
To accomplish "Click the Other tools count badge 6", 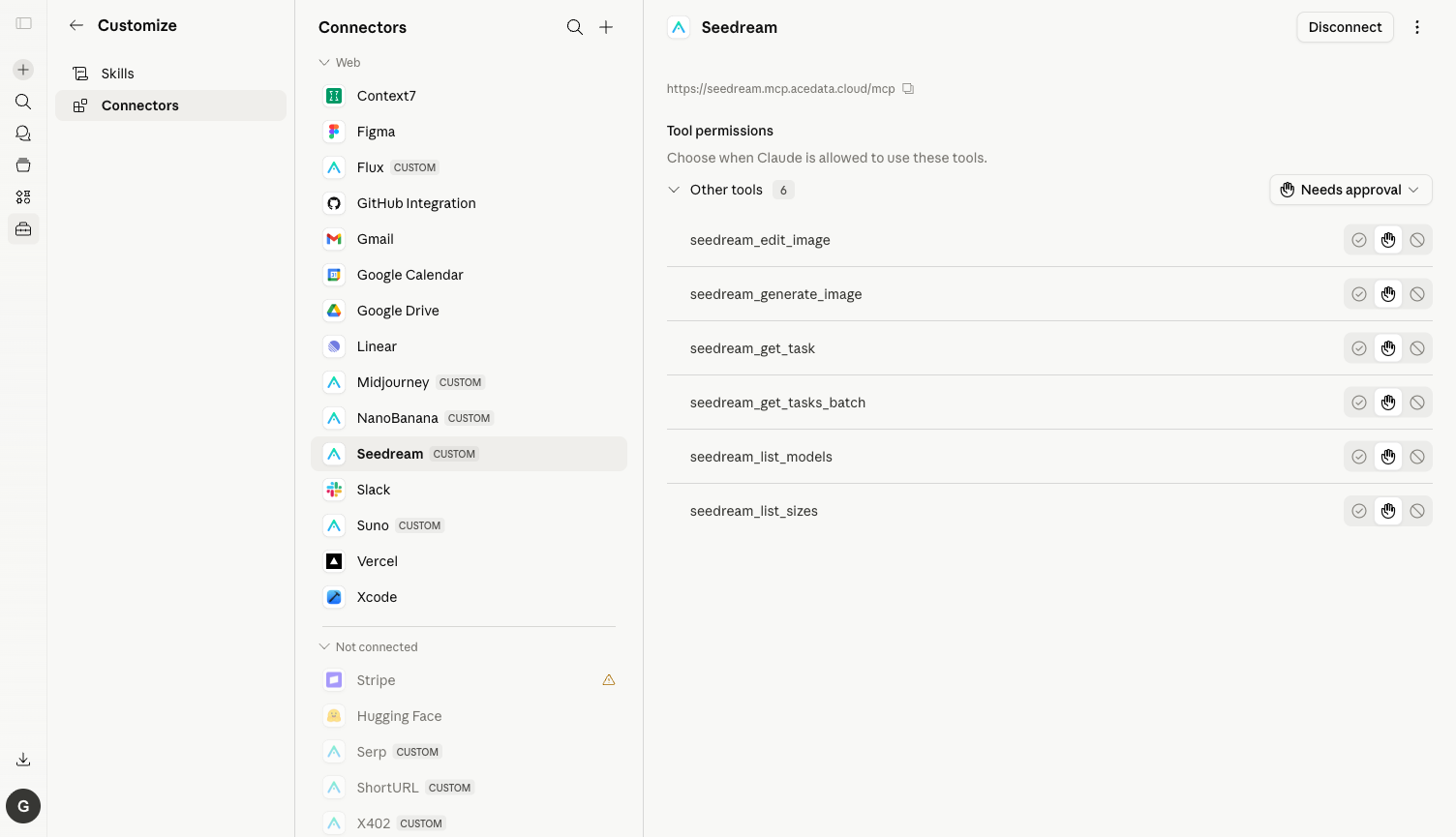I will pos(783,190).
